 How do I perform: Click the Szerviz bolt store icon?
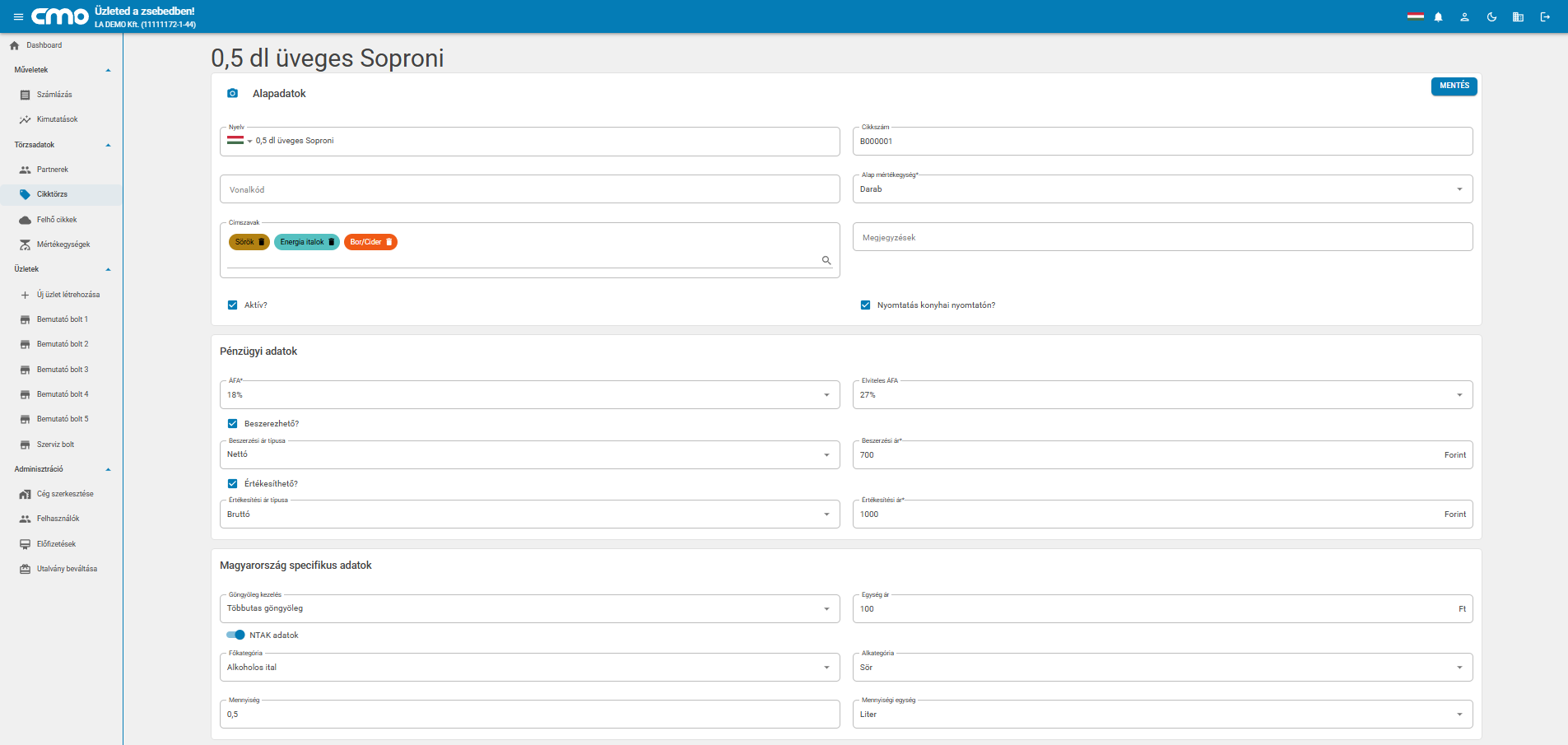pyautogui.click(x=25, y=445)
